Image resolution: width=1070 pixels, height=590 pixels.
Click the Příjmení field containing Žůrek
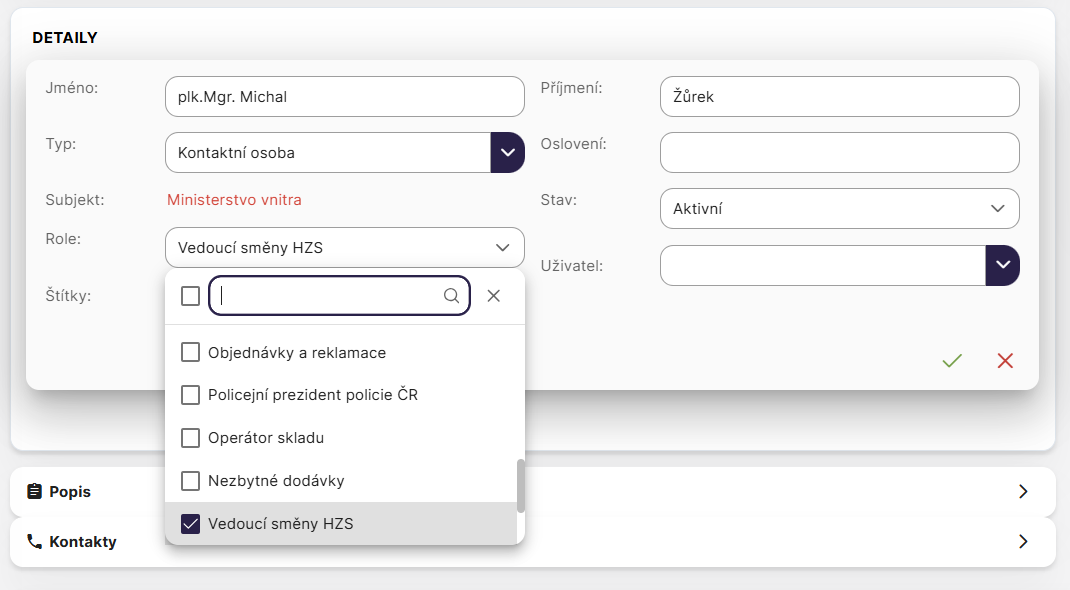pos(839,97)
